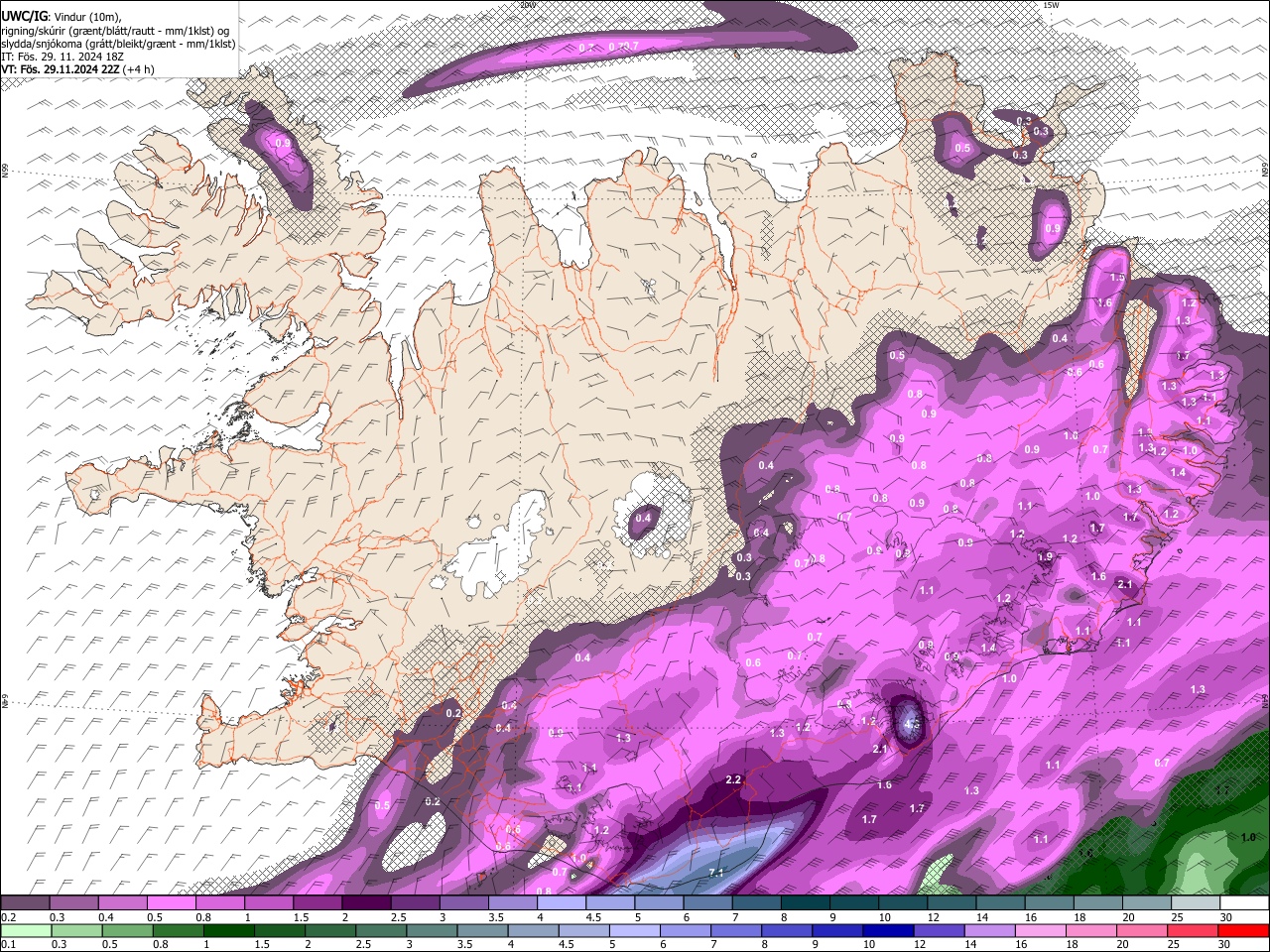1270x952 pixels.
Task: Click the '15W' longitude label at the top
Action: coord(1051,5)
